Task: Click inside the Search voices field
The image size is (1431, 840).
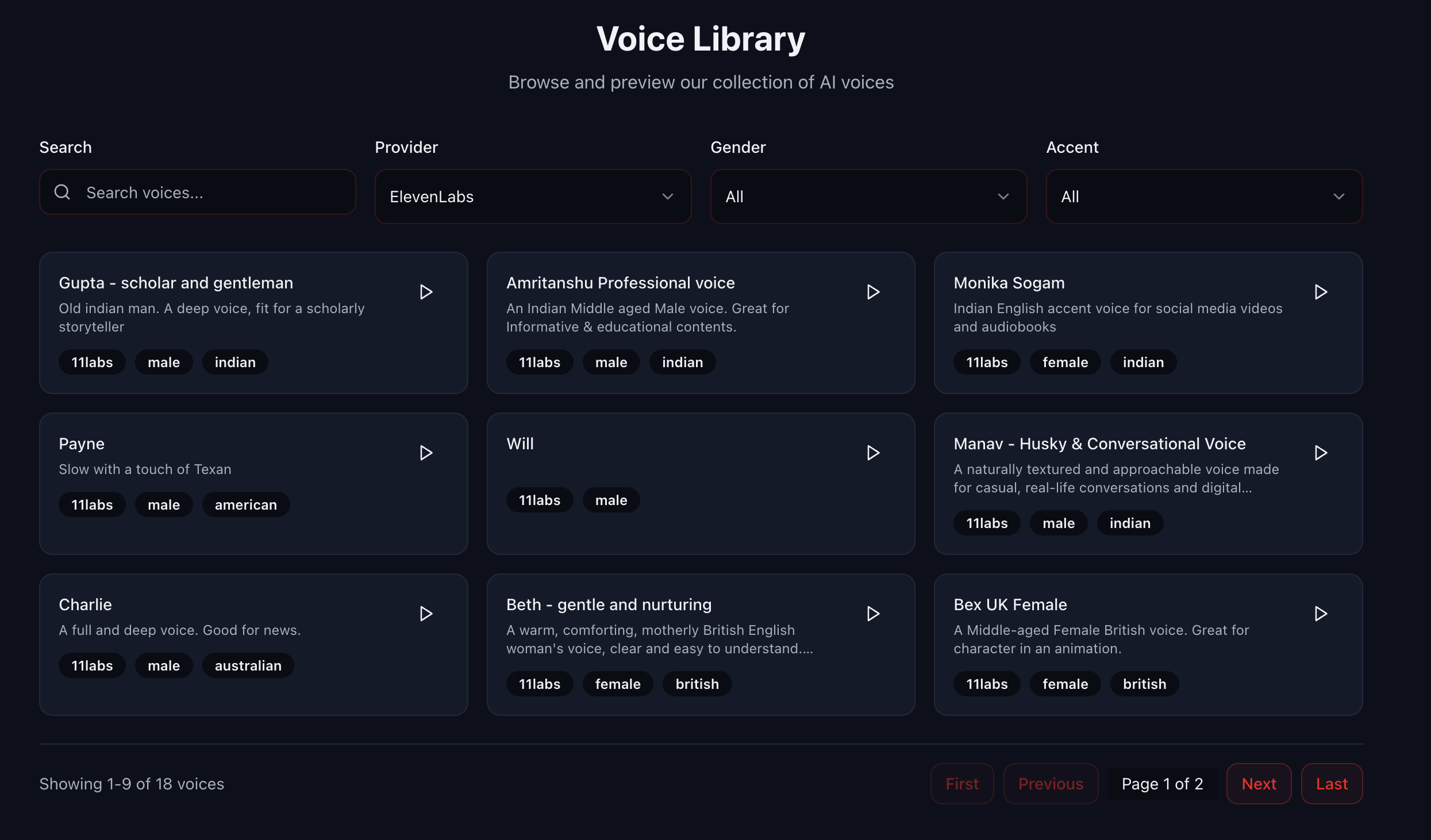Action: tap(201, 192)
